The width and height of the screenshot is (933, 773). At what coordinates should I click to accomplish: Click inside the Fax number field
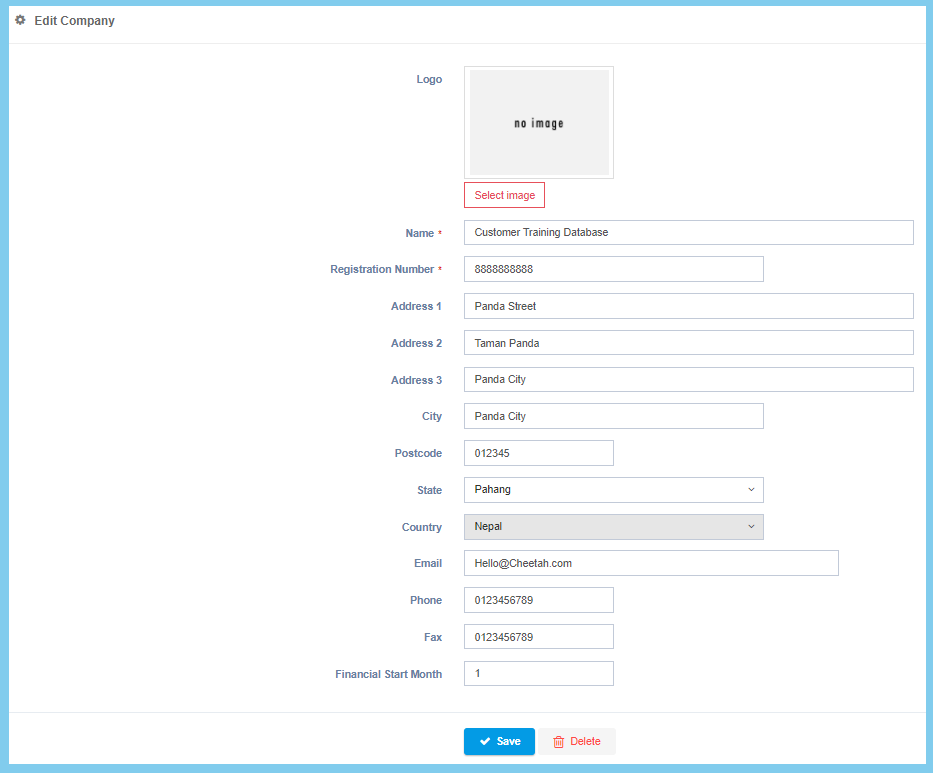(538, 637)
